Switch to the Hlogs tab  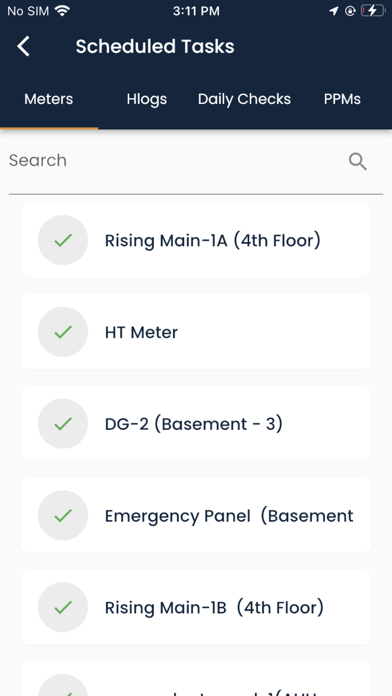tap(147, 99)
